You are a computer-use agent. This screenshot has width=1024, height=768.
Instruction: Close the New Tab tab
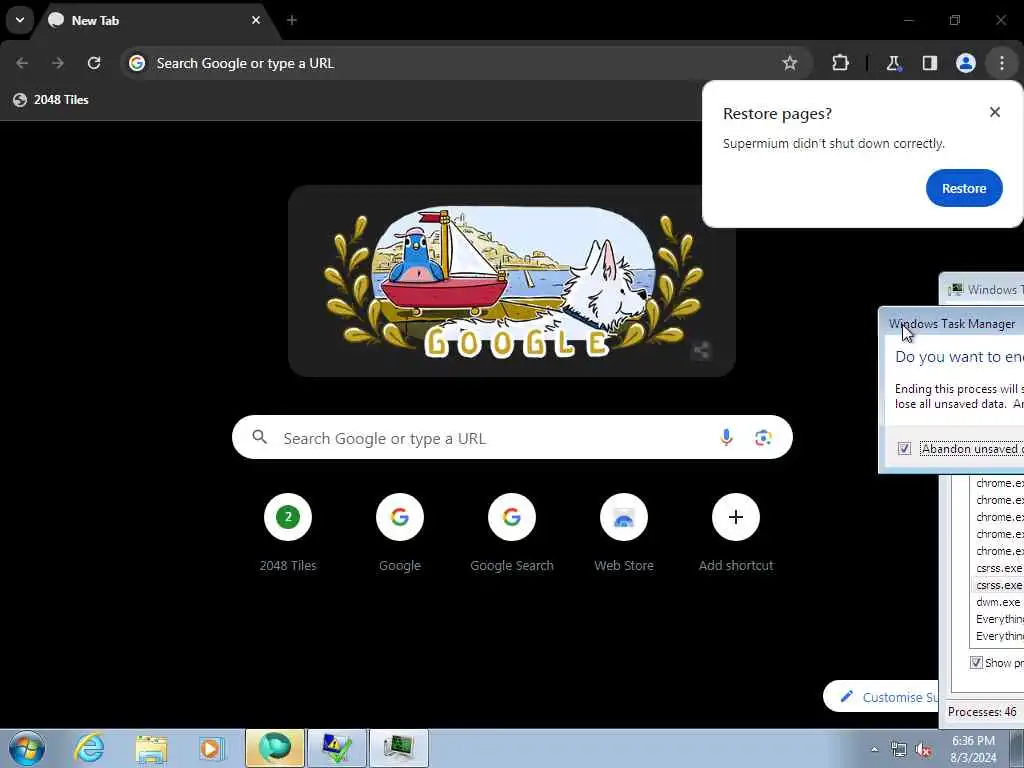(256, 20)
